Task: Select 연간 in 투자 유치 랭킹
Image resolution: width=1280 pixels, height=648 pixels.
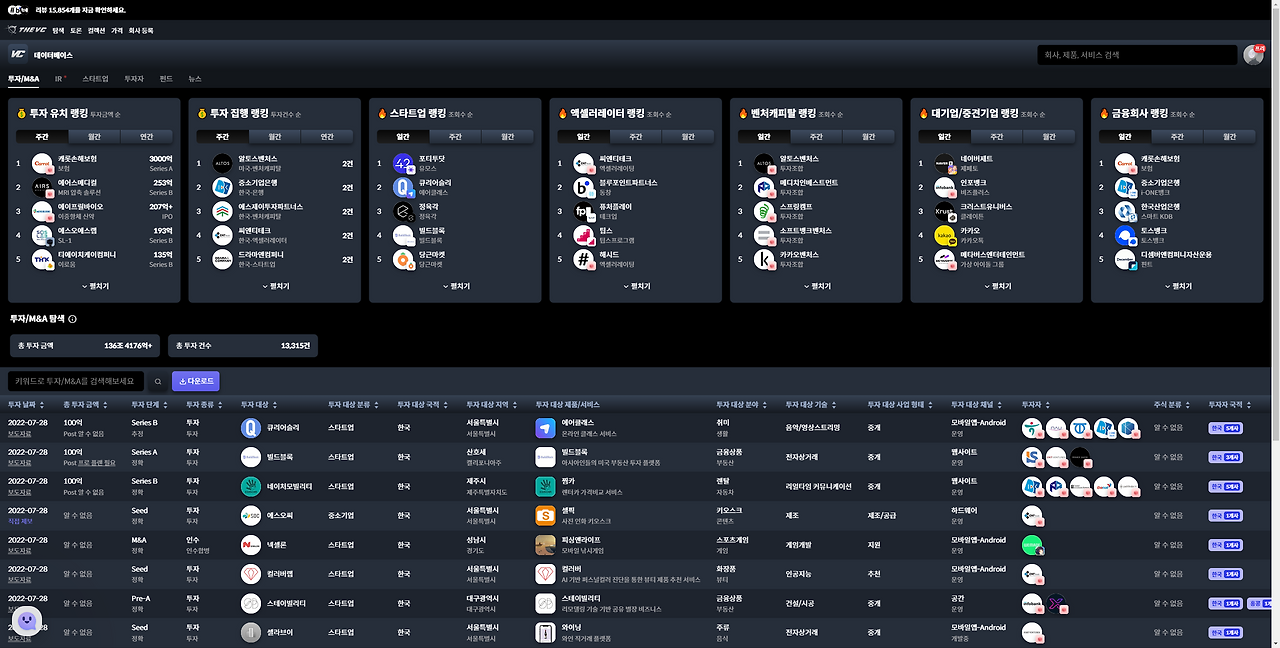Action: 146,137
